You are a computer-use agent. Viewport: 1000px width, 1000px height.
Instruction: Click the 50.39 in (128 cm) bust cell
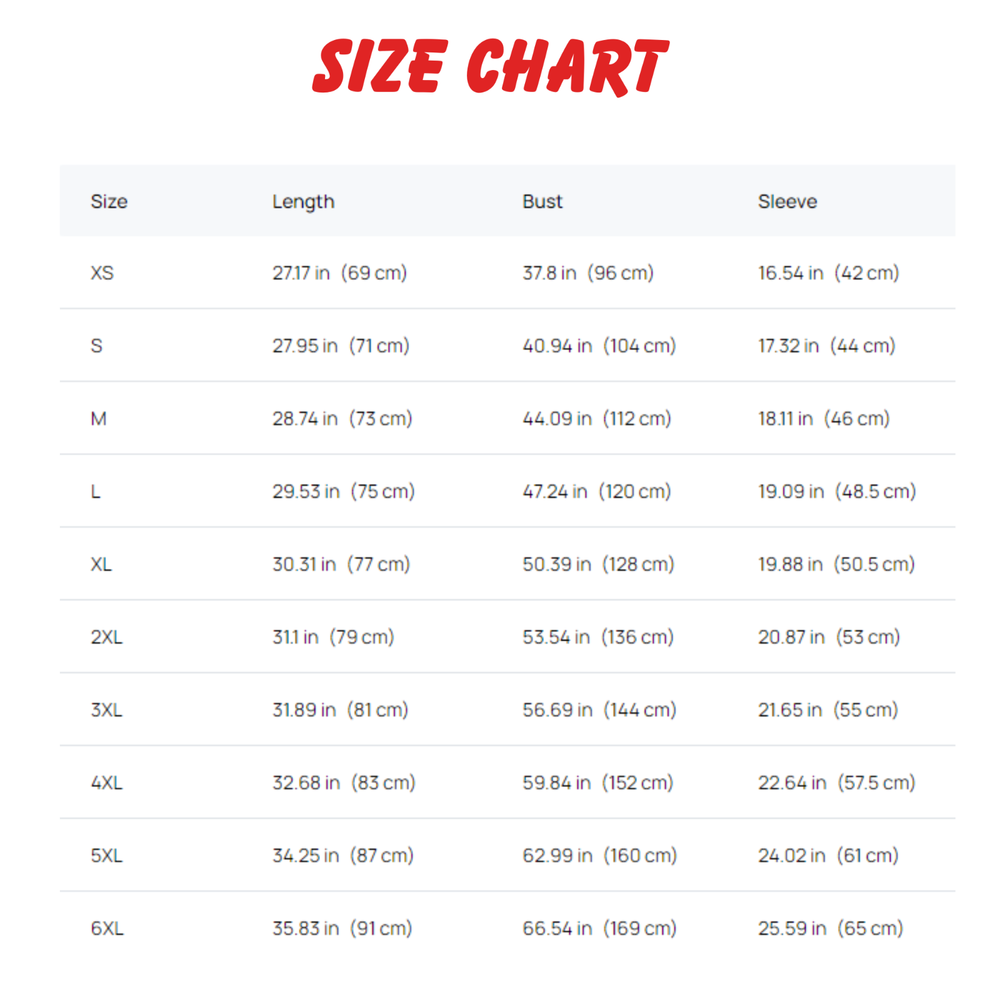tap(598, 564)
